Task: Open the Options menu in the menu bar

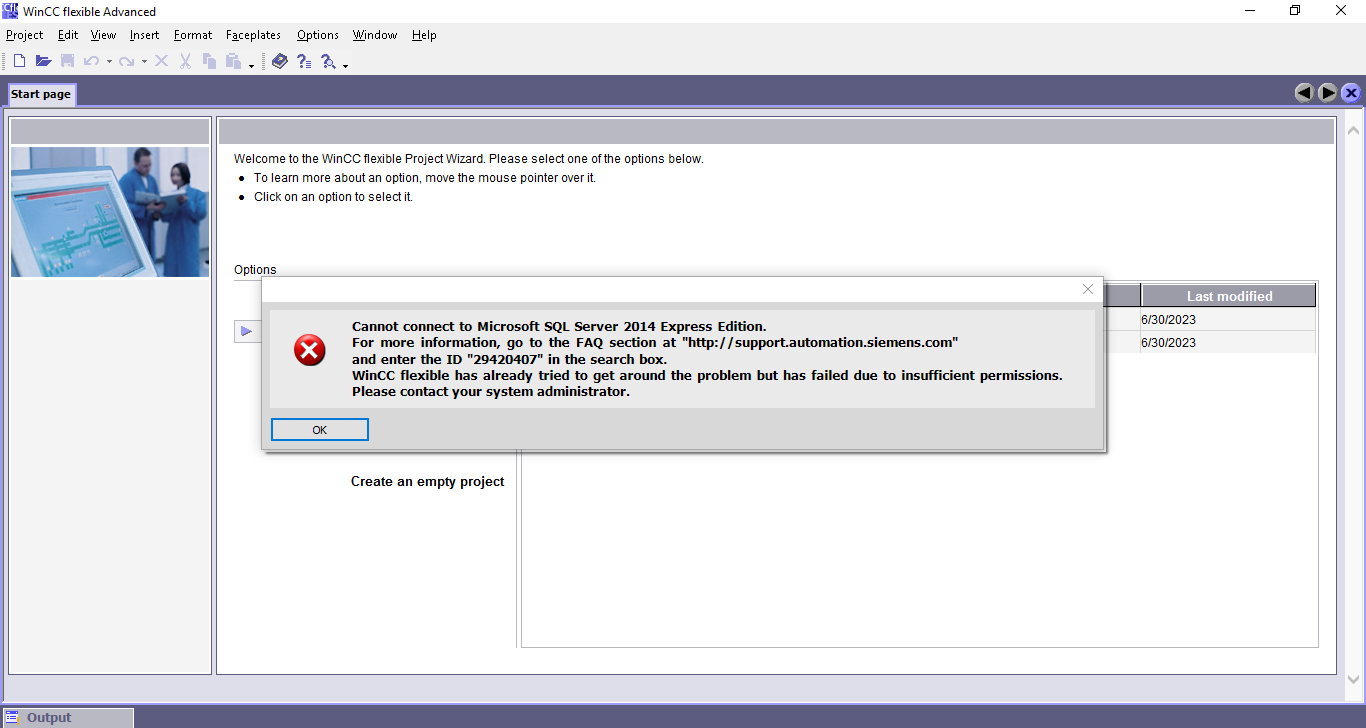Action: (318, 35)
